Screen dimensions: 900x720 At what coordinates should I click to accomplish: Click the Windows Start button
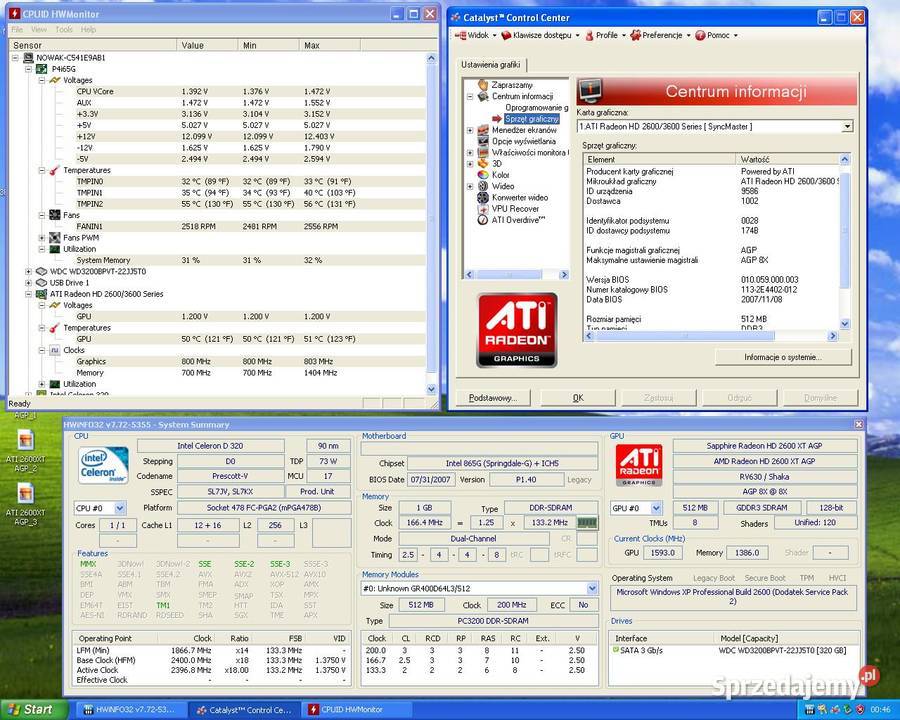[x=32, y=709]
